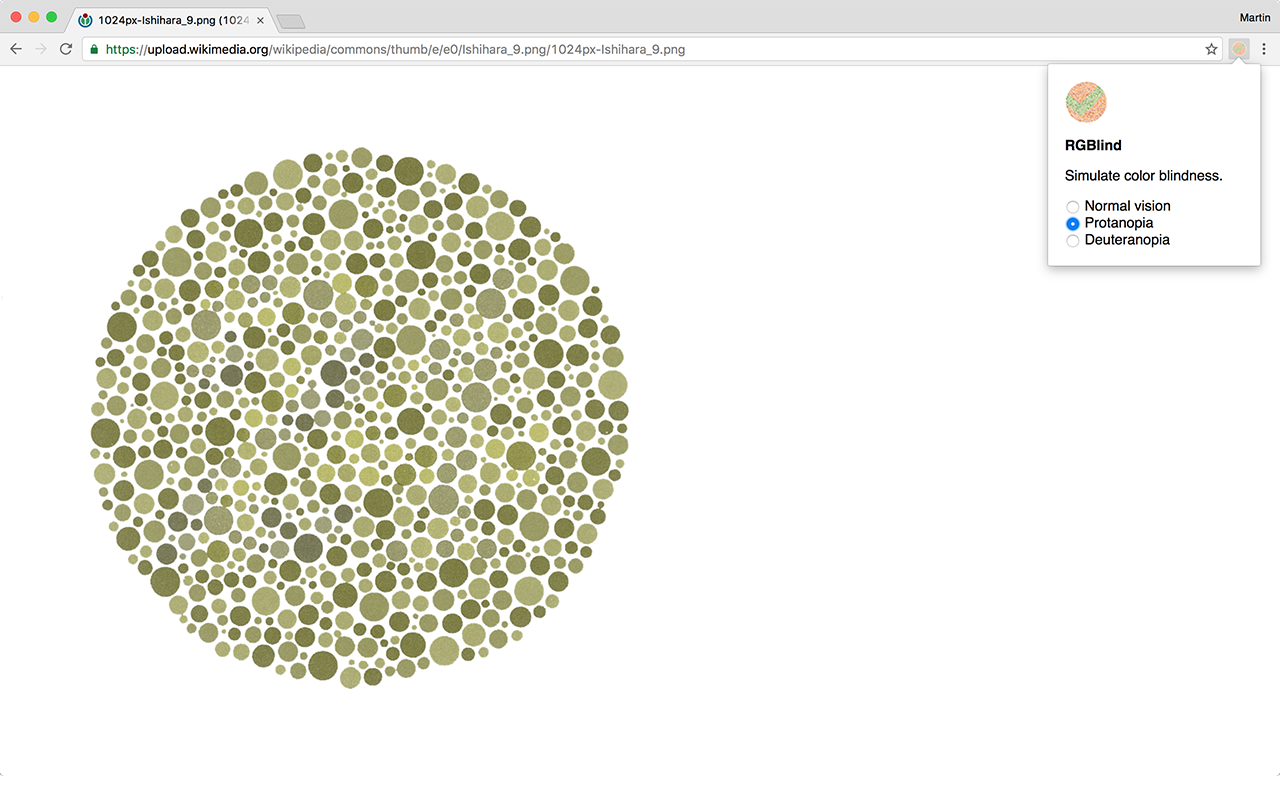Close the Ishihara_9.png tab

(260, 20)
